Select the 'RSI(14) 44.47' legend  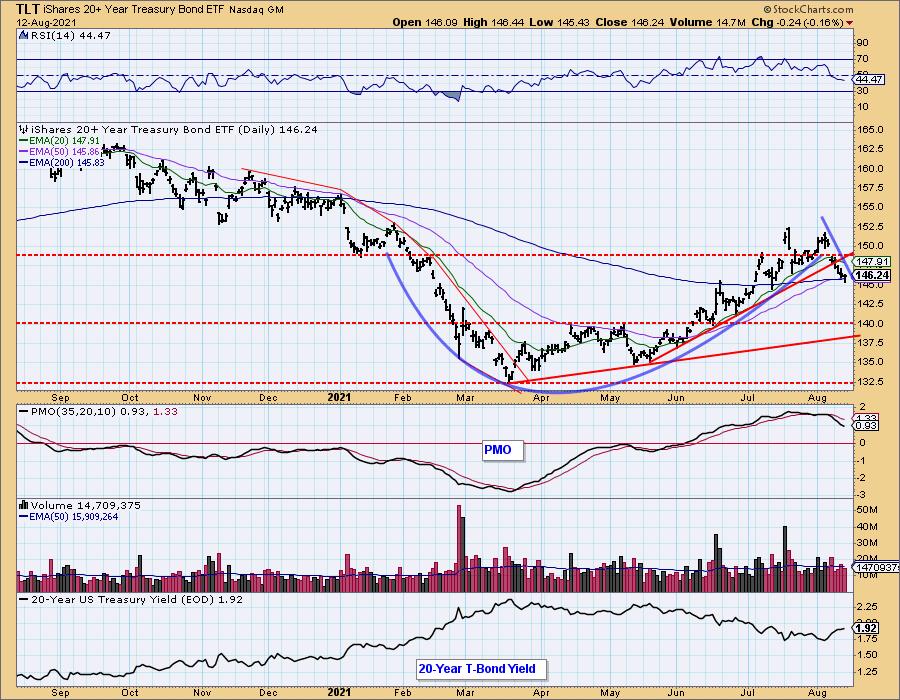point(70,35)
